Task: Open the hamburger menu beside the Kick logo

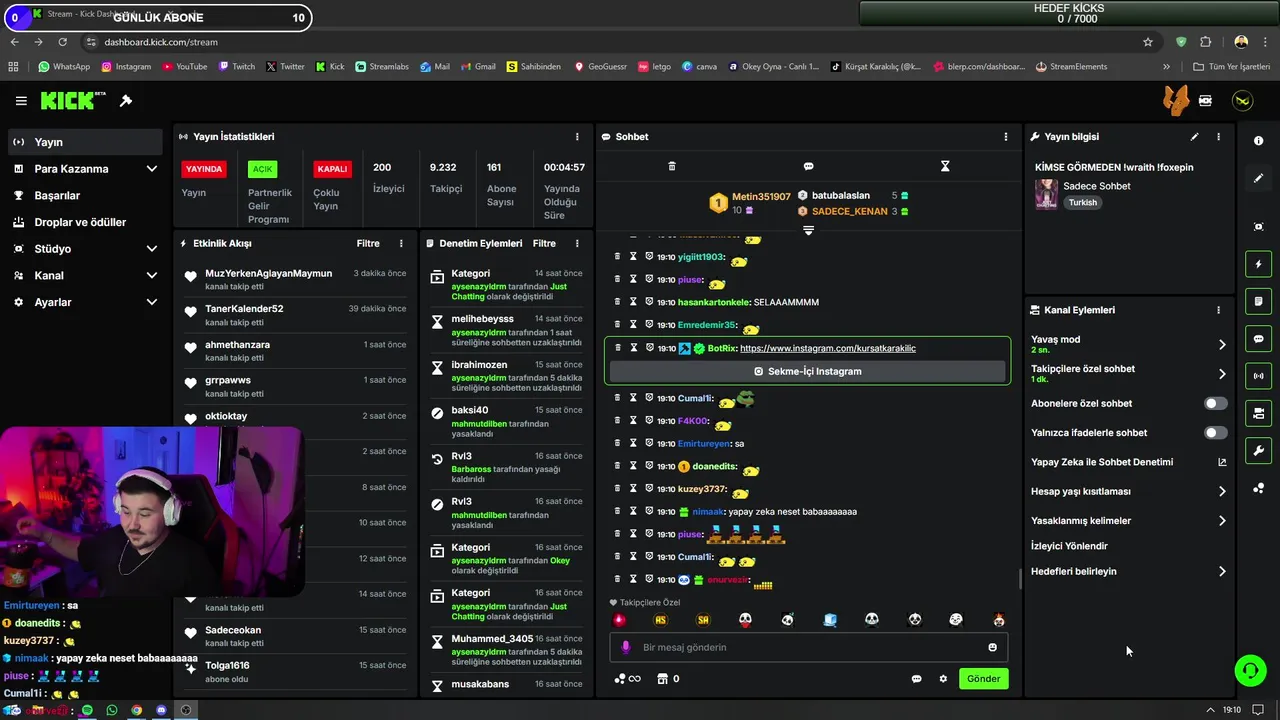Action: [x=21, y=101]
